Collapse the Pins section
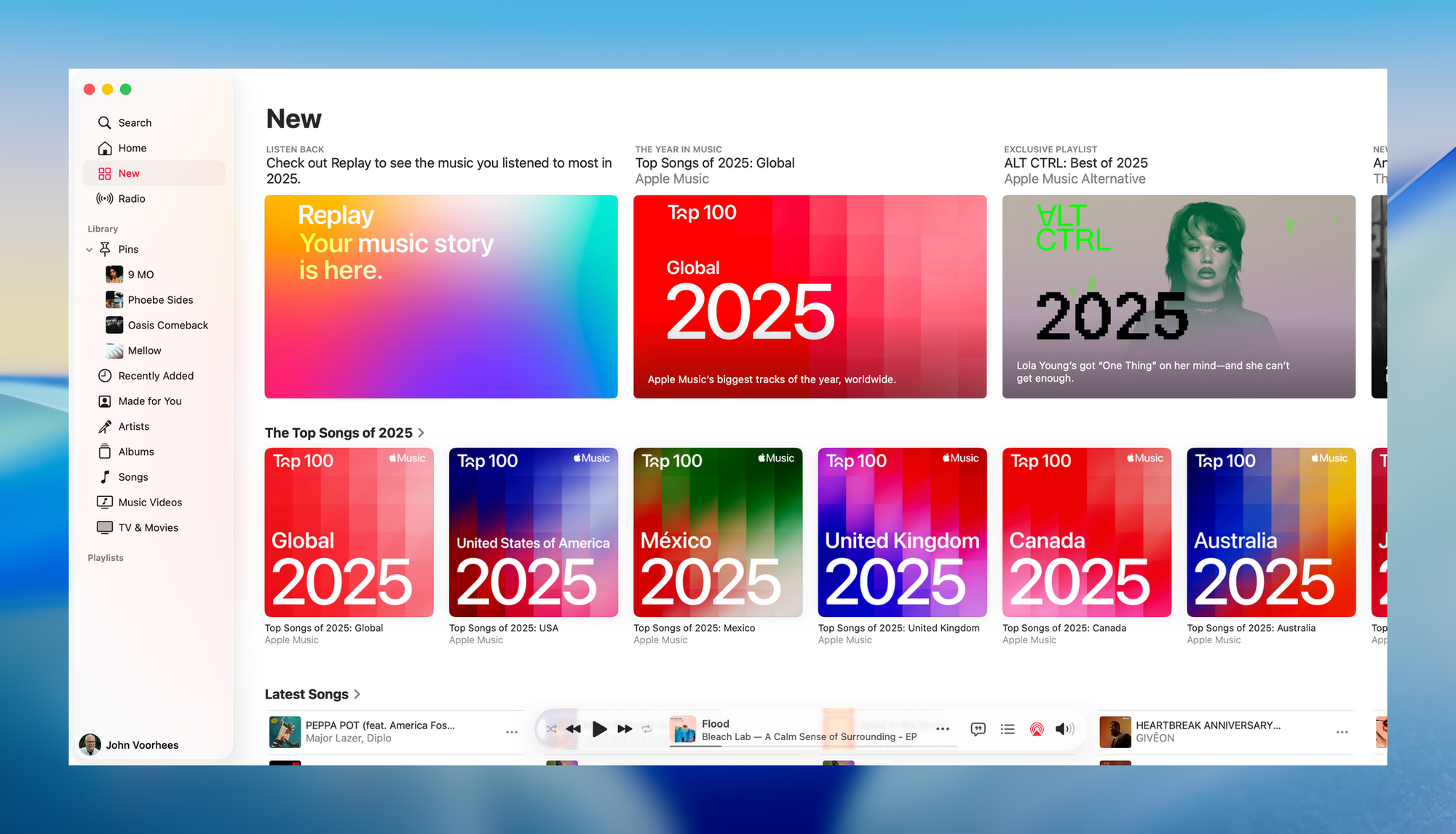 (x=90, y=249)
